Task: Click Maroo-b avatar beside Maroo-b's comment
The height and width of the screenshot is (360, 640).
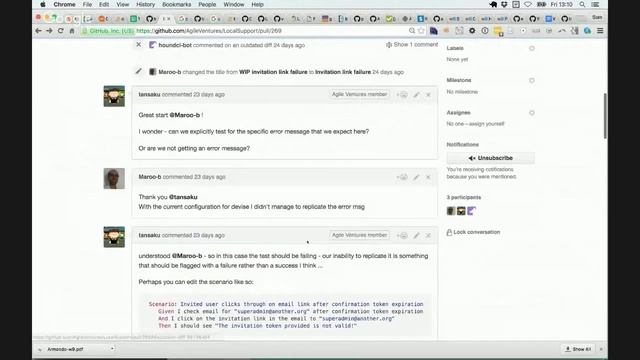Action: coord(114,179)
